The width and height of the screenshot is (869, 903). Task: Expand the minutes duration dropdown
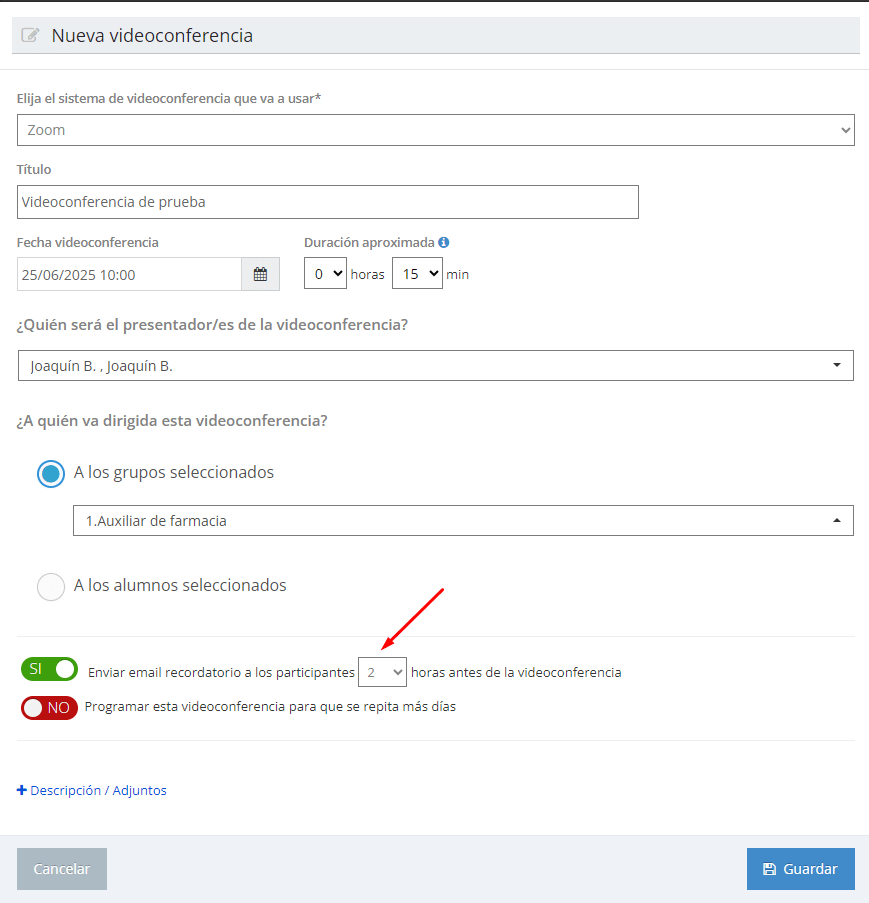point(417,273)
